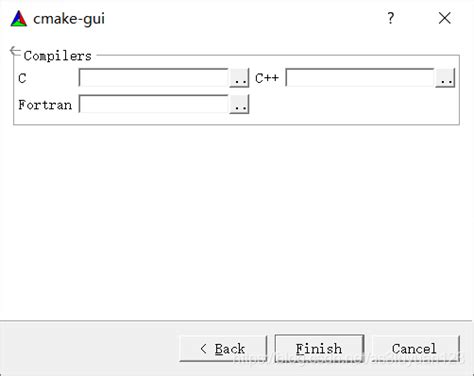Focus the C++ compiler input field
The height and width of the screenshot is (376, 474).
[360, 78]
